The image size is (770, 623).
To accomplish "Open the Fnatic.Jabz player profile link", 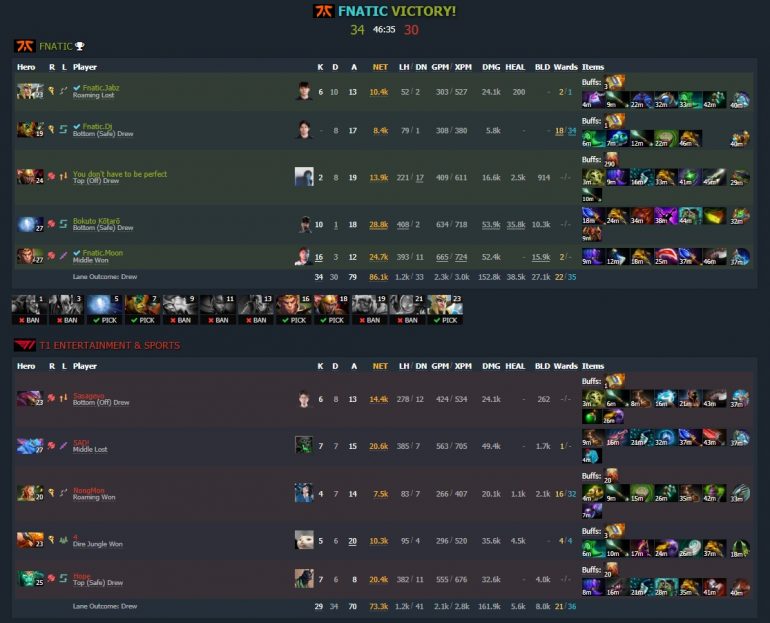I will [x=101, y=87].
